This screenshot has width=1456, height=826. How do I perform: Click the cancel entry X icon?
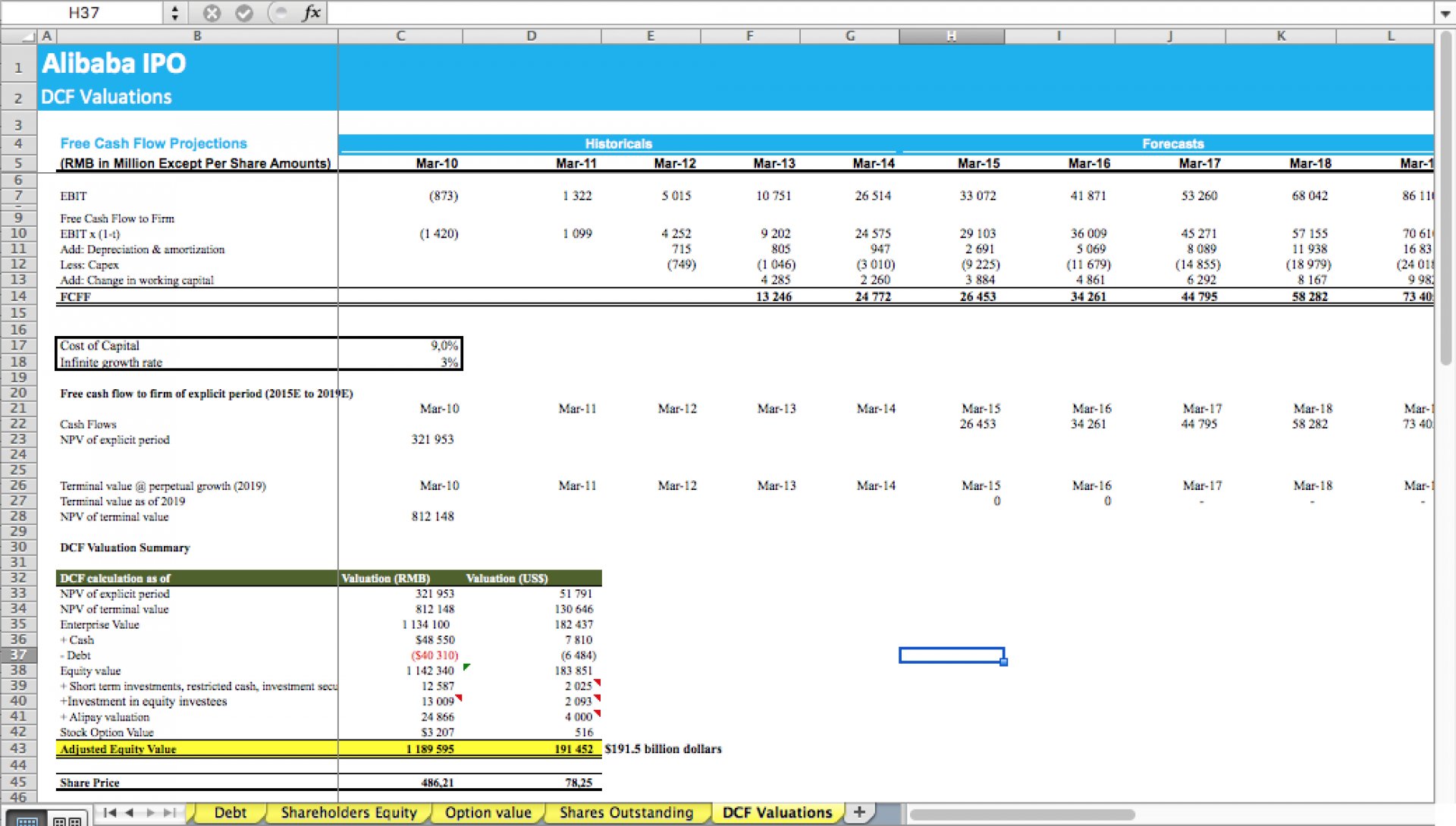pyautogui.click(x=212, y=13)
